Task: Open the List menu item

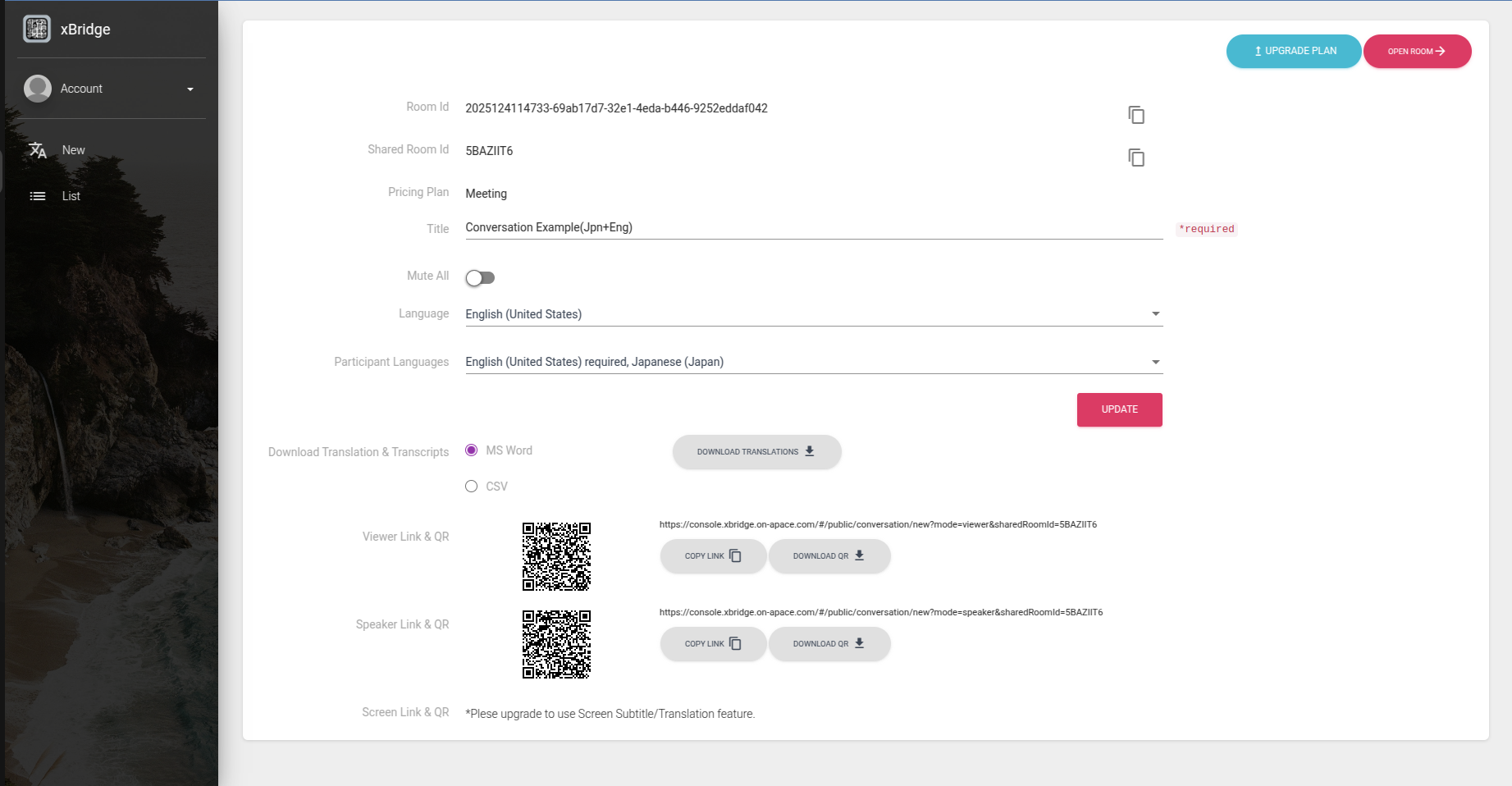Action: [71, 196]
